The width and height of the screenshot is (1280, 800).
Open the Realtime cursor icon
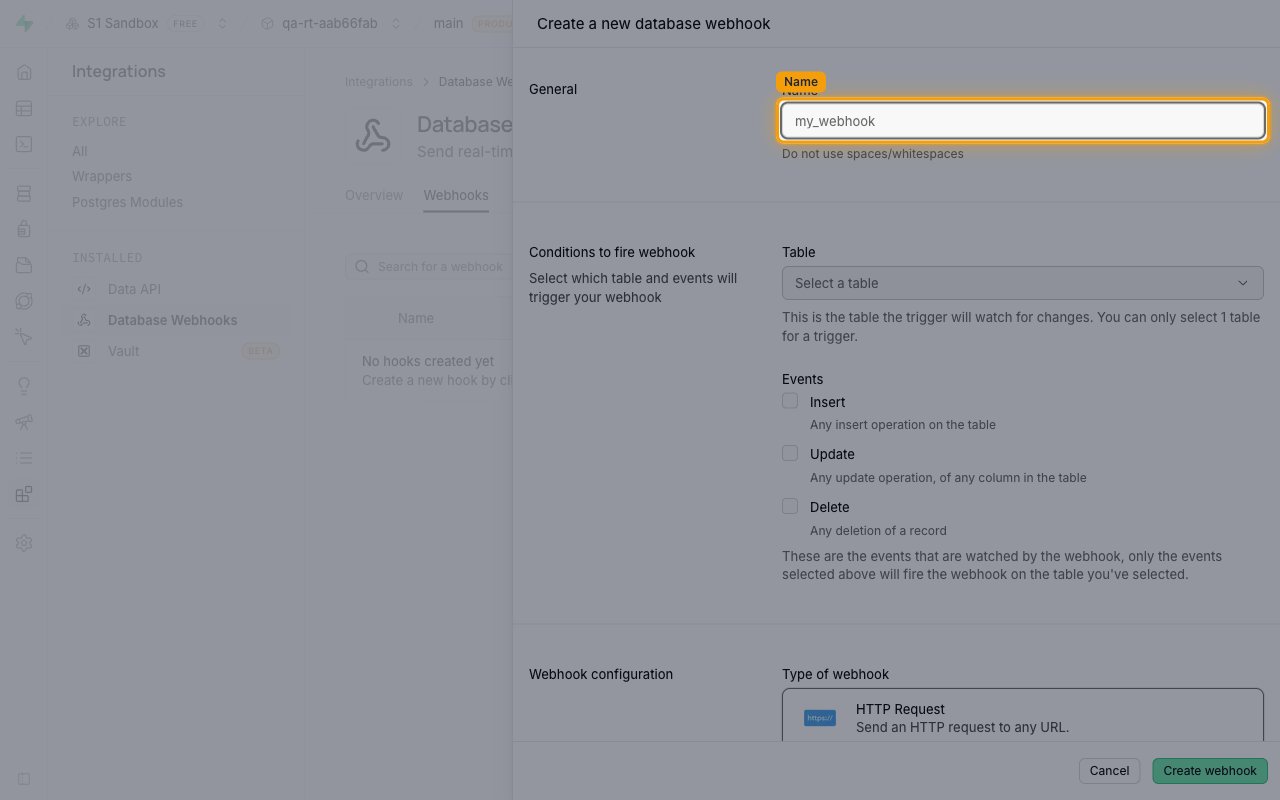pos(24,337)
